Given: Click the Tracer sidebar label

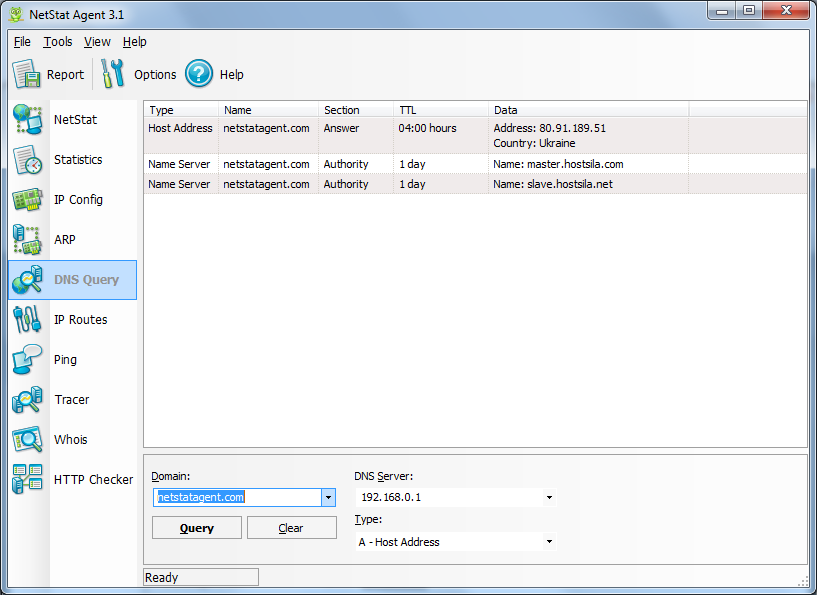Looking at the screenshot, I should click(72, 400).
